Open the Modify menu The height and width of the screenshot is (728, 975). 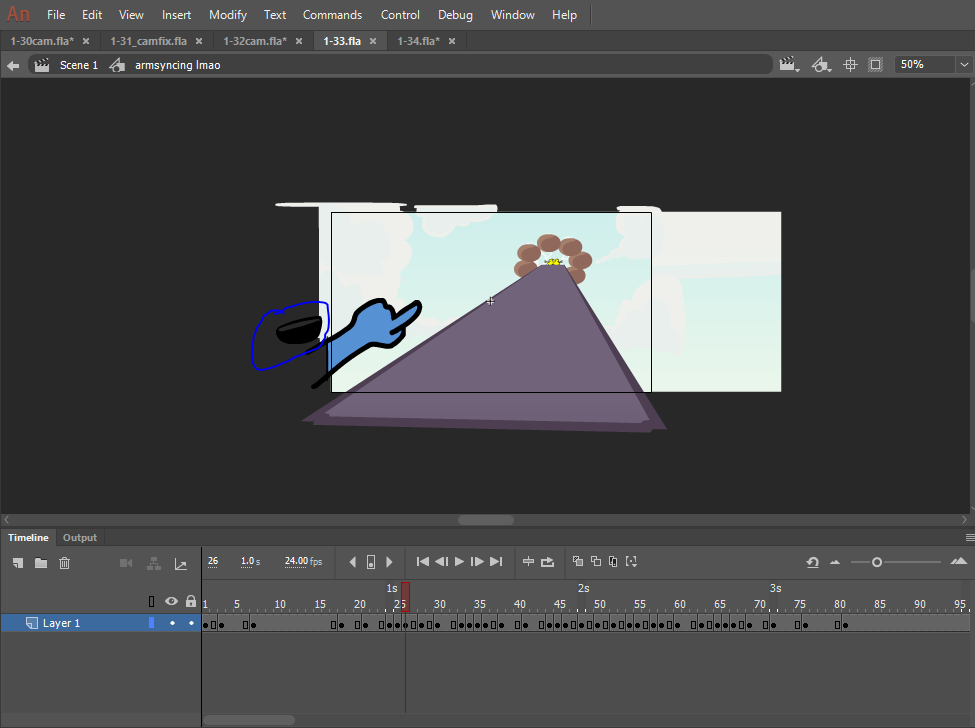point(228,15)
